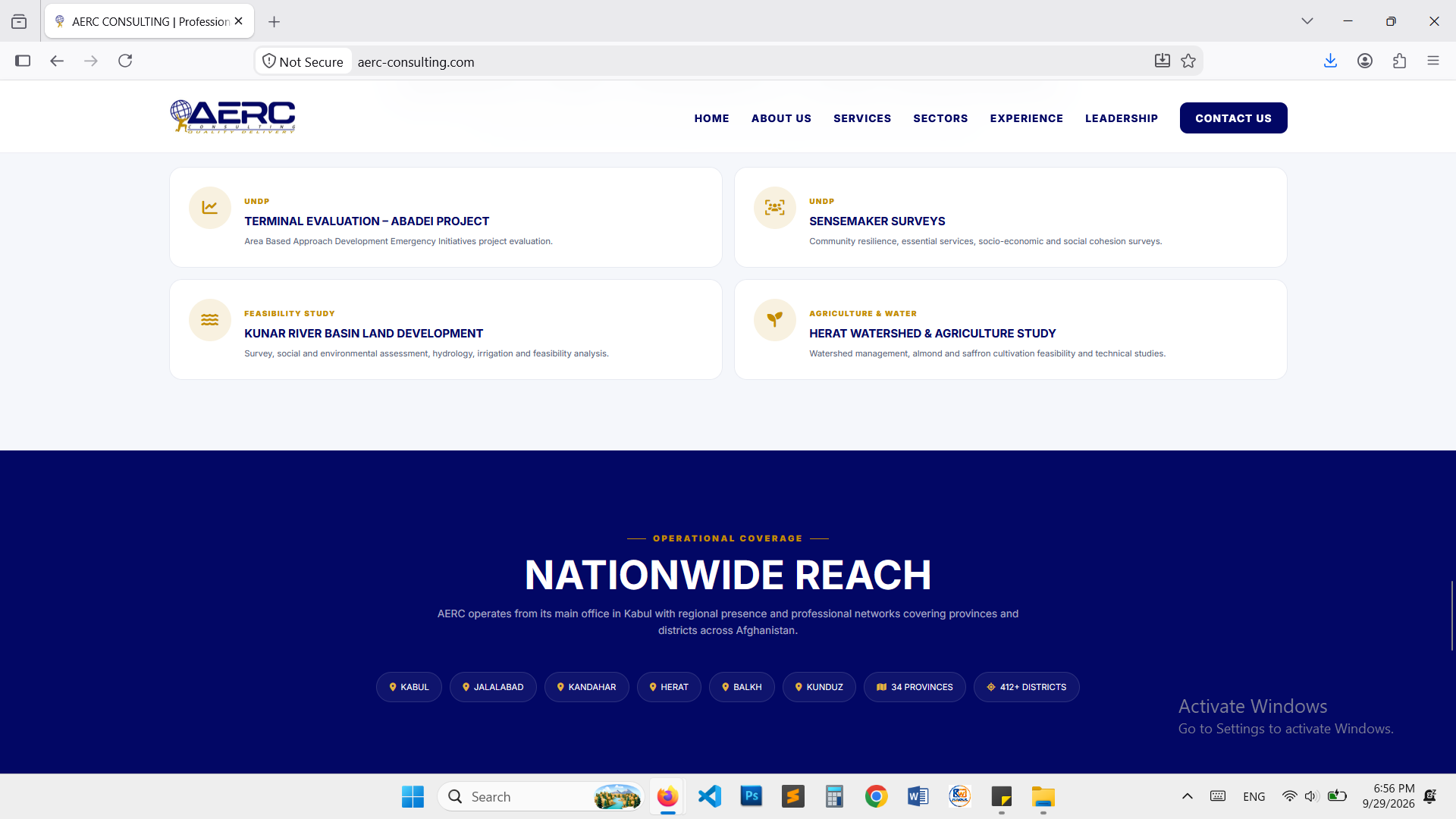Open the Firefox extensions puzzle icon
The height and width of the screenshot is (819, 1456).
tap(1399, 61)
